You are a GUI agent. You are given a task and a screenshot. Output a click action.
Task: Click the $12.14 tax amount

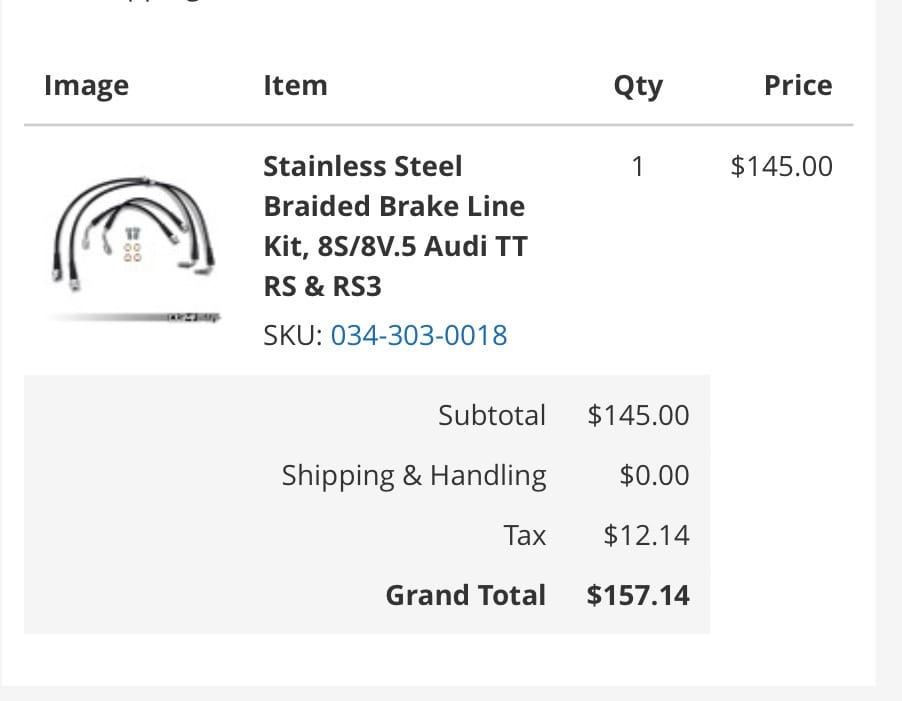tap(646, 535)
